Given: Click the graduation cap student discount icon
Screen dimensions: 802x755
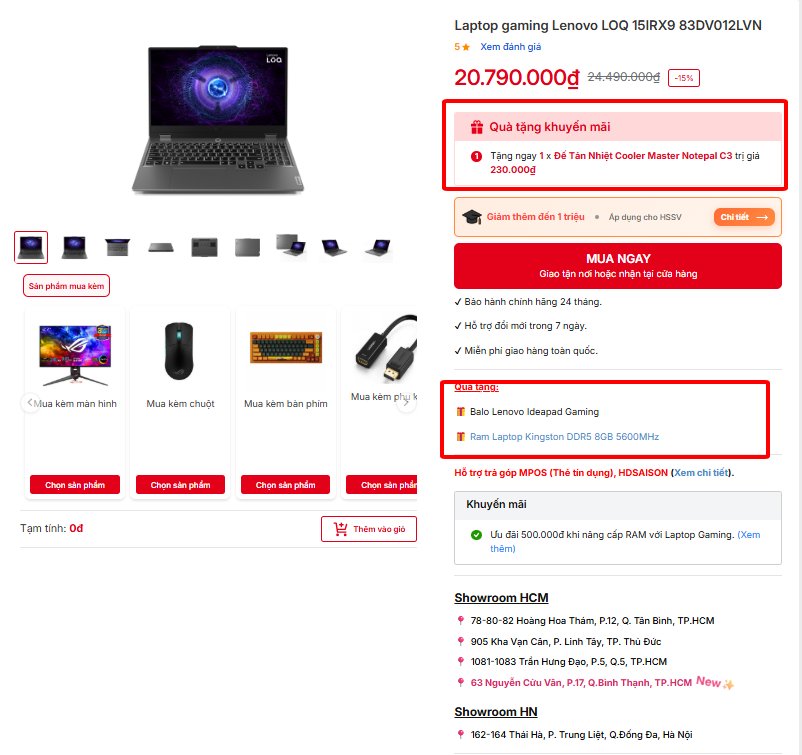Looking at the screenshot, I should [x=470, y=217].
